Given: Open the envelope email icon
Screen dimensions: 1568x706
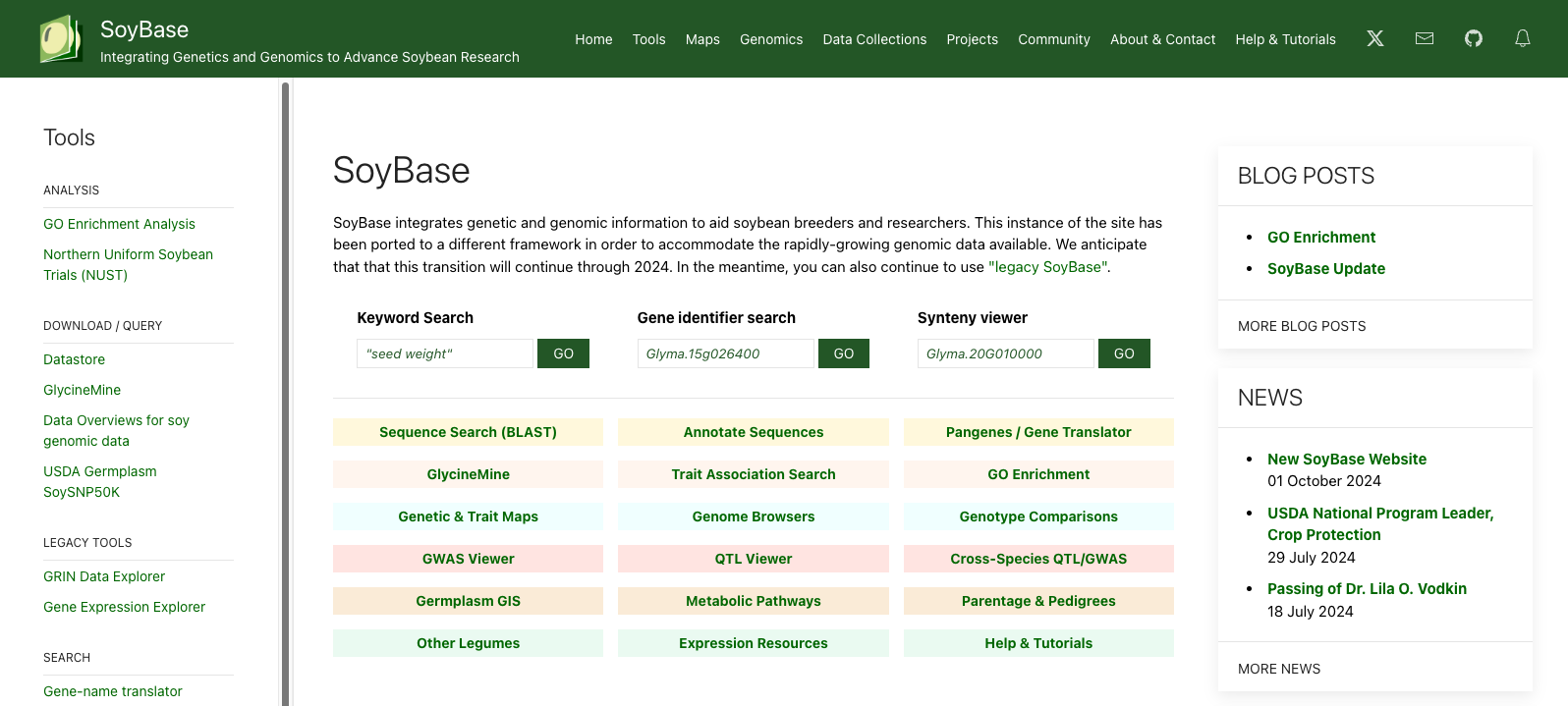Looking at the screenshot, I should pos(1425,38).
